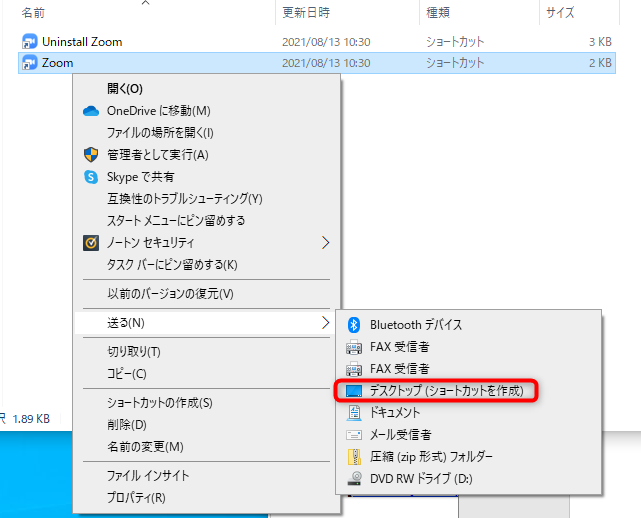Expand the ノートン セキュリティ submenu arrow
This screenshot has width=641, height=518.
pos(325,243)
